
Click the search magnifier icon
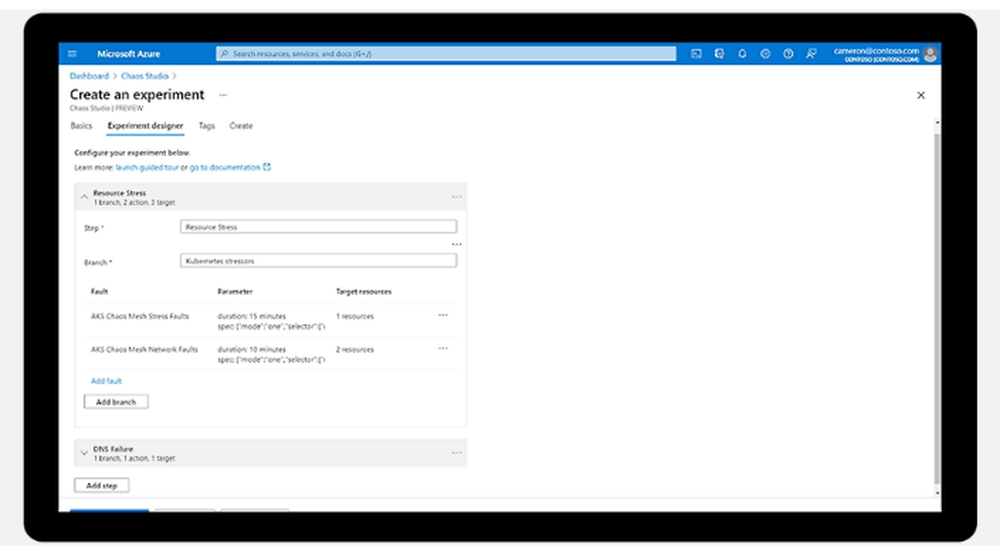tap(224, 54)
